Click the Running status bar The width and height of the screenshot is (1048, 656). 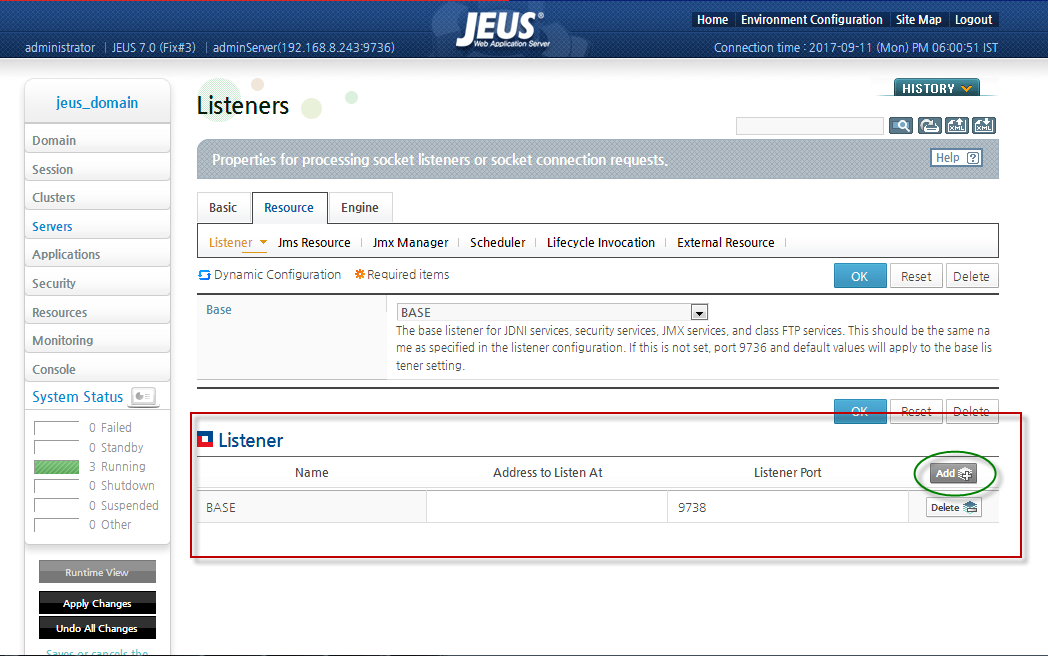point(56,467)
